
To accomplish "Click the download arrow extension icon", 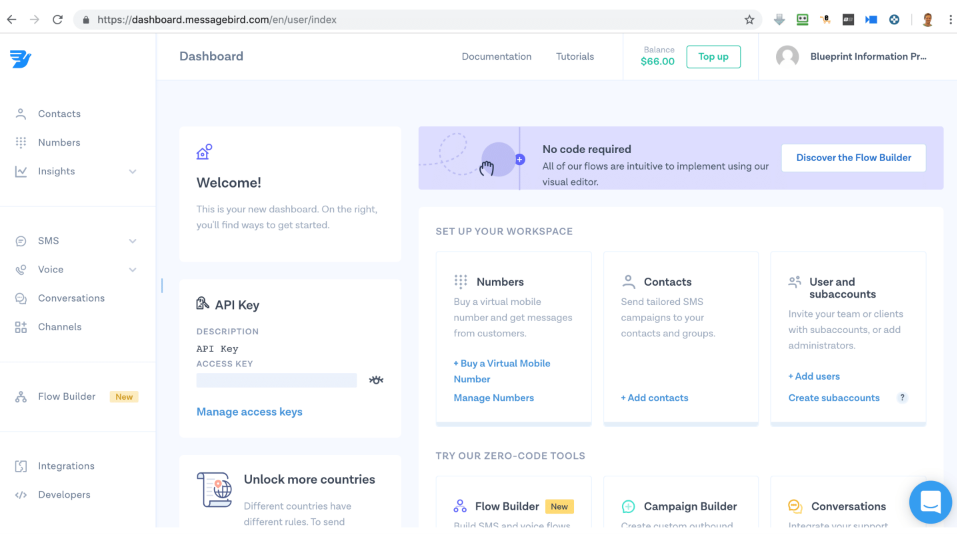I will [779, 20].
